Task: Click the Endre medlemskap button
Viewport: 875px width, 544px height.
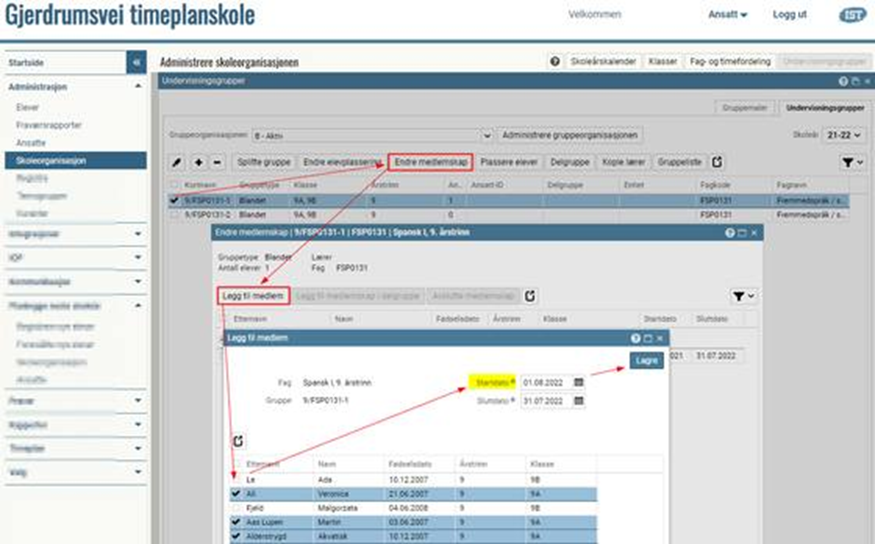Action: click(x=430, y=162)
